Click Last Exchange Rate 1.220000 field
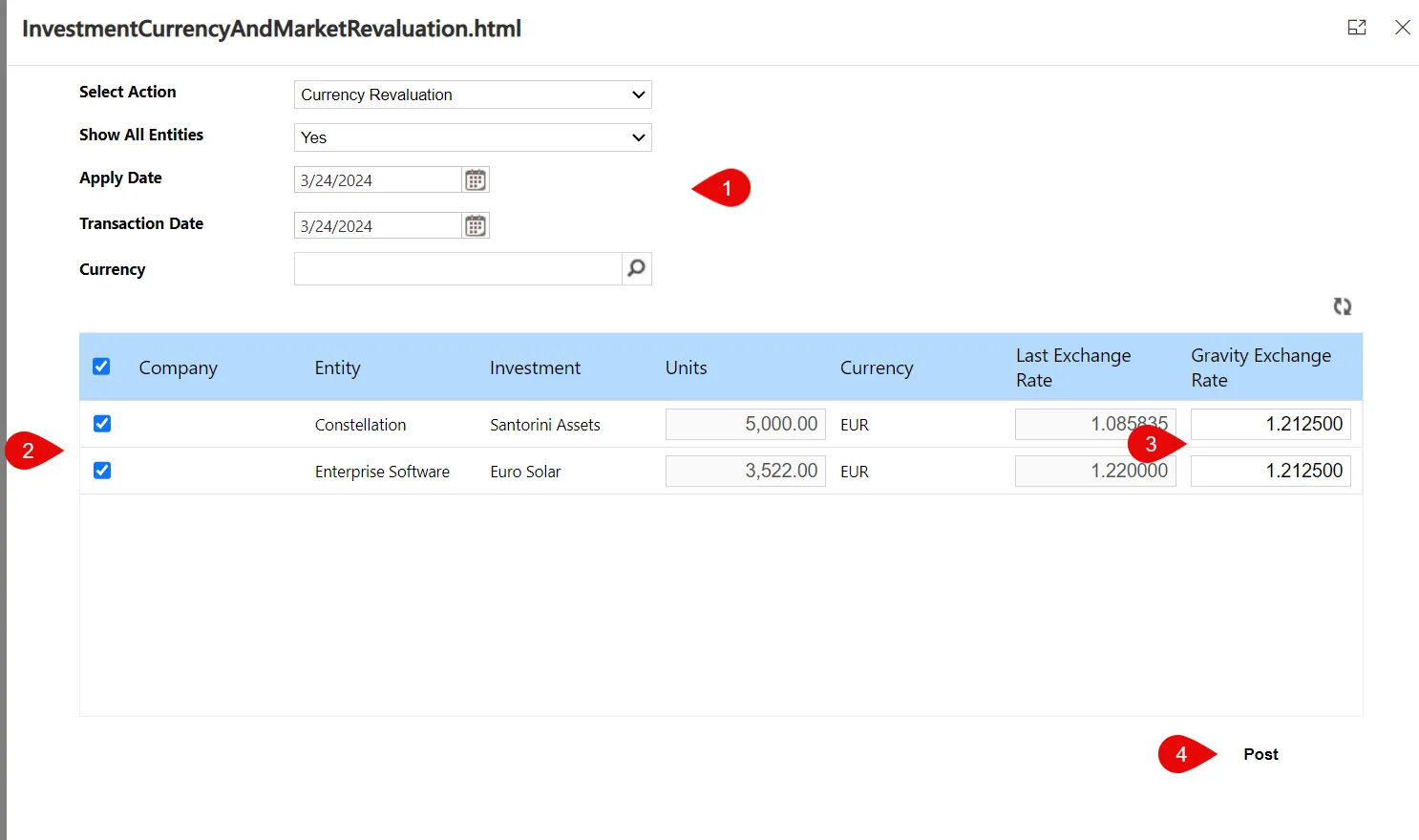The height and width of the screenshot is (840, 1419). 1095,471
